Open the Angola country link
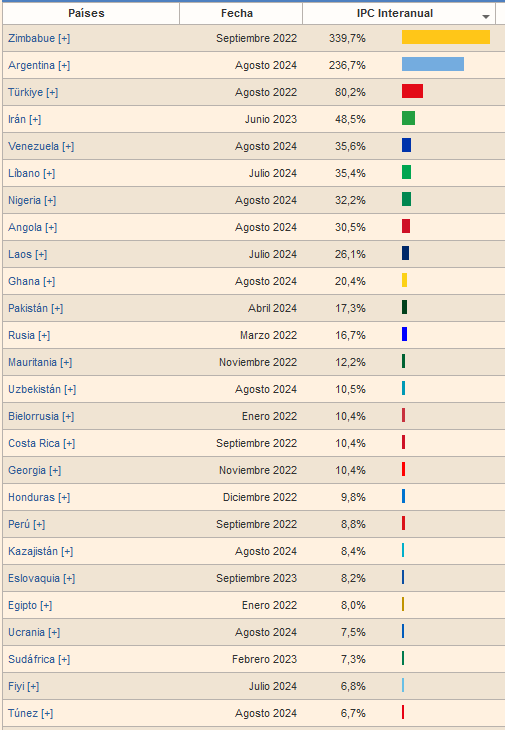The height and width of the screenshot is (730, 505). tap(25, 227)
